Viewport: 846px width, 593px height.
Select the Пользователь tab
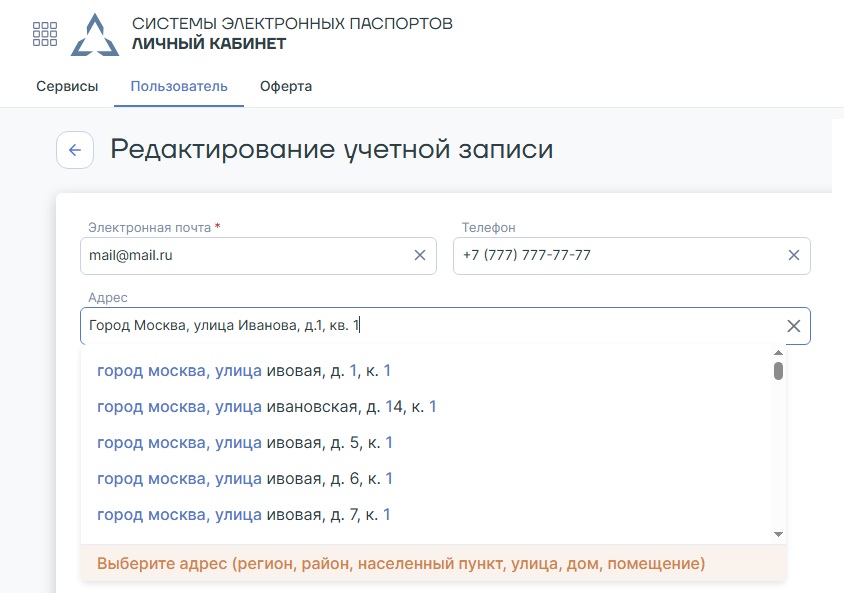click(179, 86)
